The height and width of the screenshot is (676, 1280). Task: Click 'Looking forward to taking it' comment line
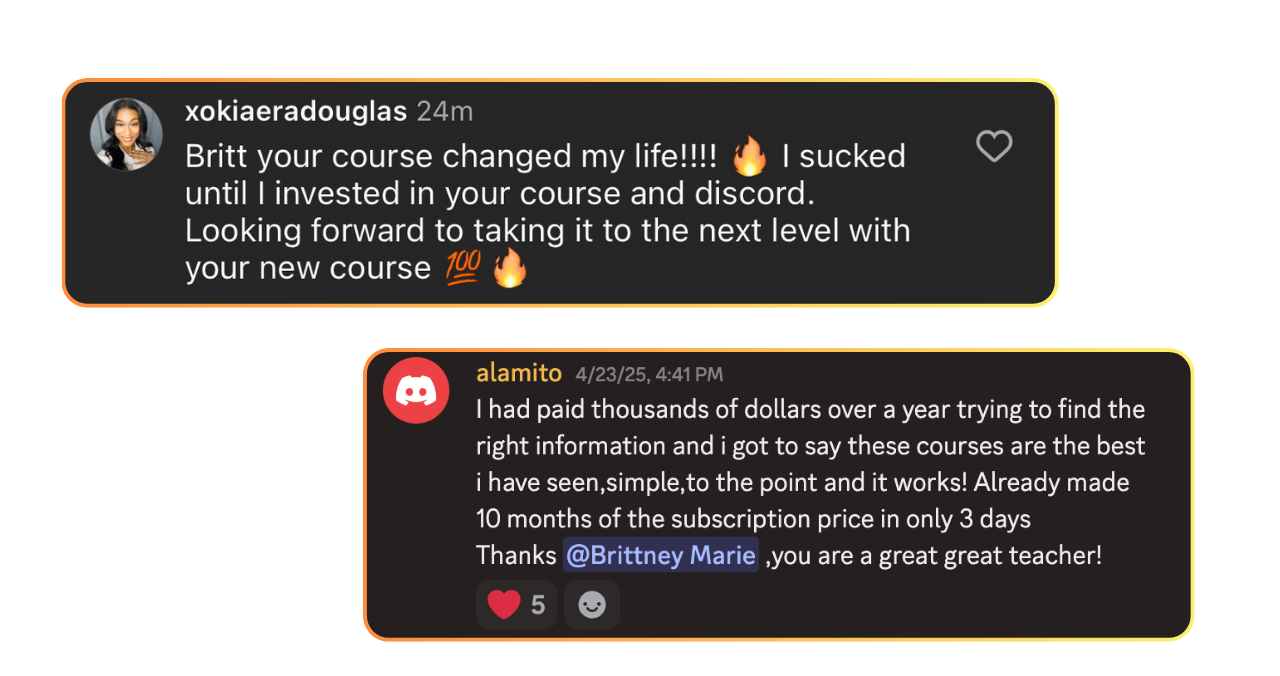[x=547, y=230]
